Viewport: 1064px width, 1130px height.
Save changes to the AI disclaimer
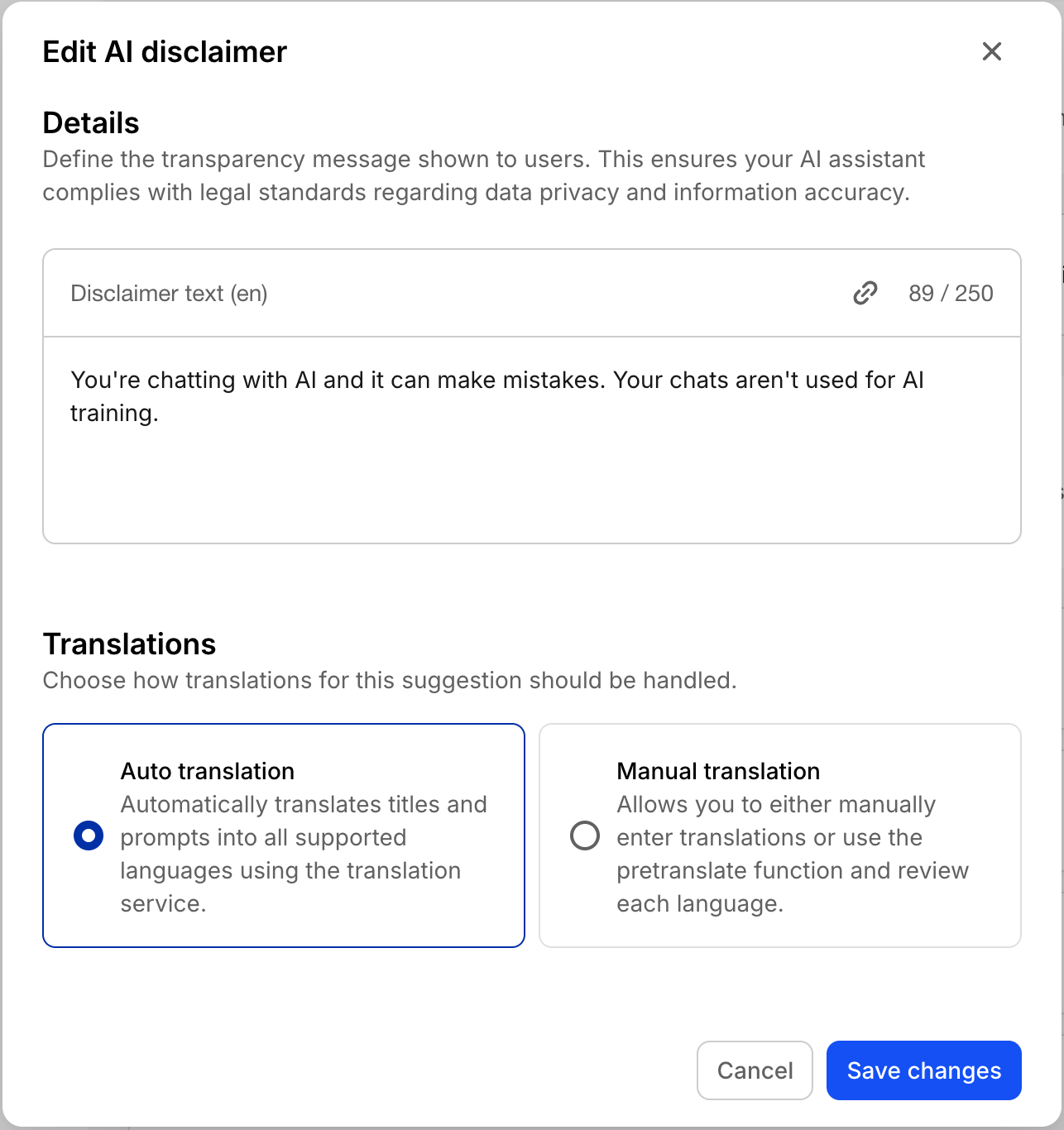click(x=923, y=1070)
